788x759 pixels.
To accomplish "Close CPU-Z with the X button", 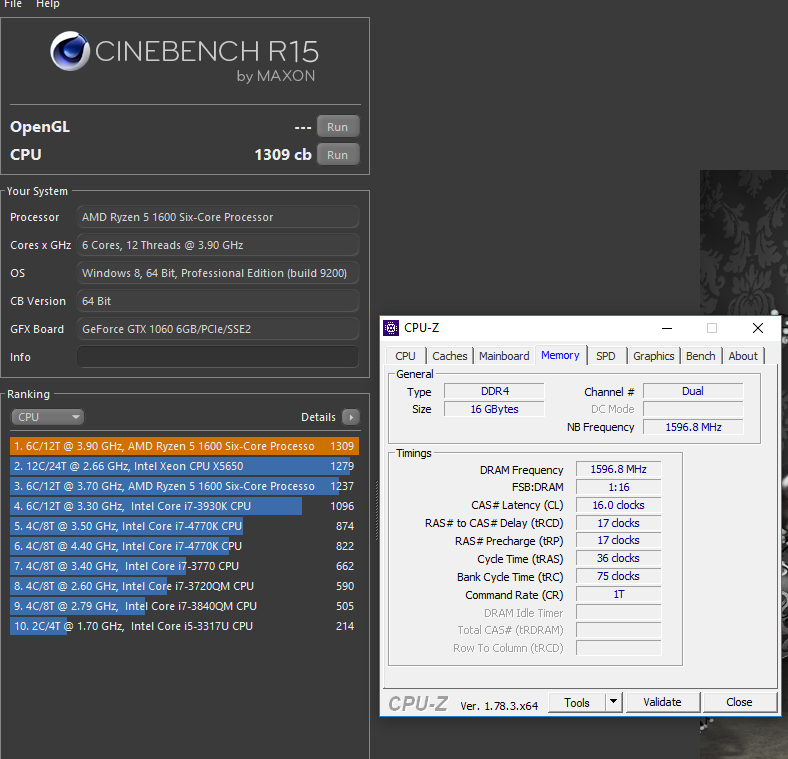I will click(x=757, y=328).
